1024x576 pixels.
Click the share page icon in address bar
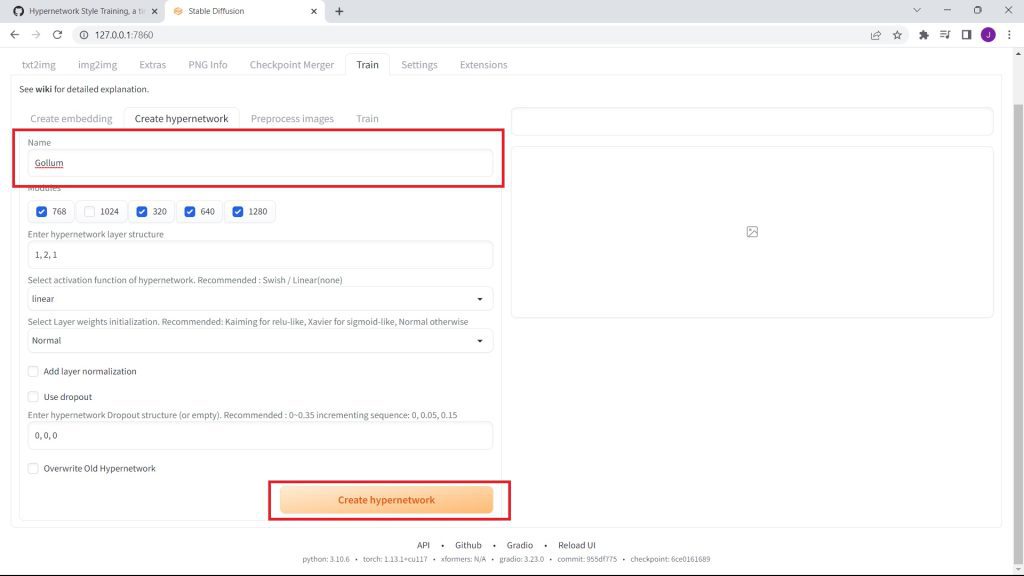[875, 34]
